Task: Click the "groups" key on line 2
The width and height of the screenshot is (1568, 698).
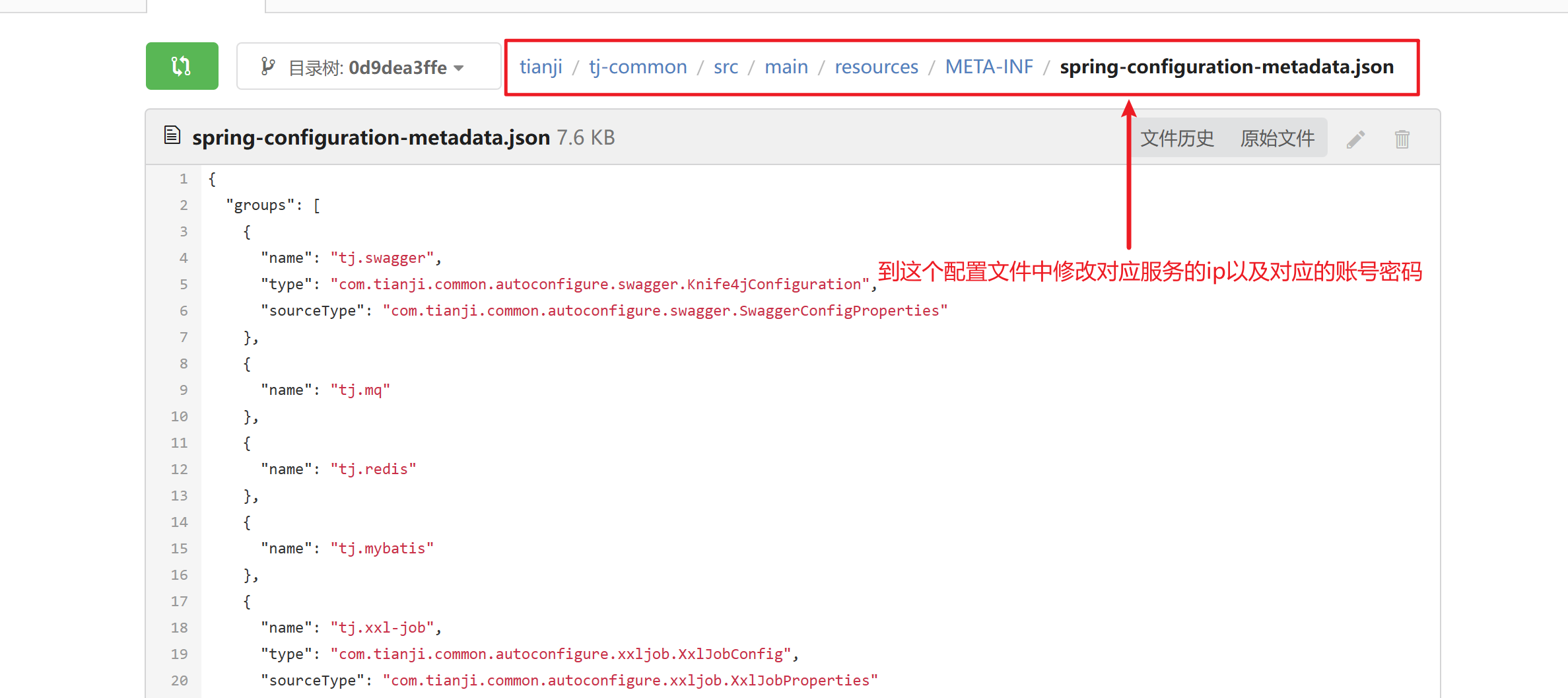Action: coord(260,205)
